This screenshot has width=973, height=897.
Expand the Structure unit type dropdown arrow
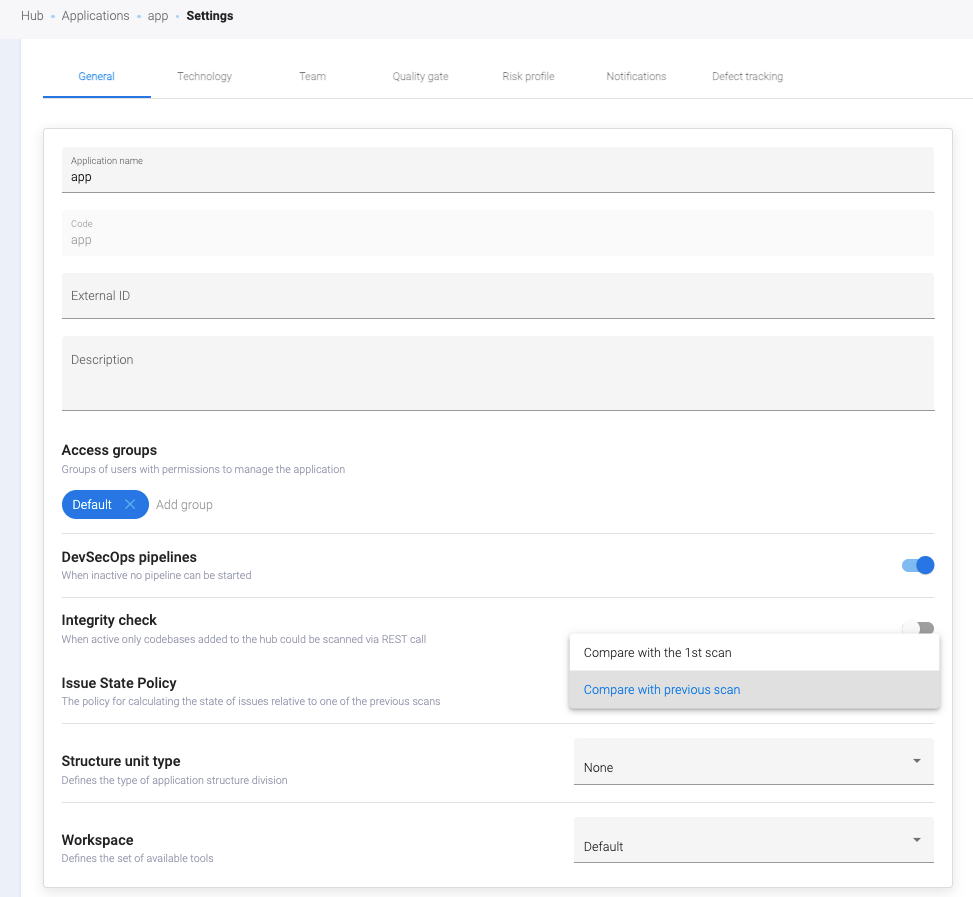click(916, 761)
